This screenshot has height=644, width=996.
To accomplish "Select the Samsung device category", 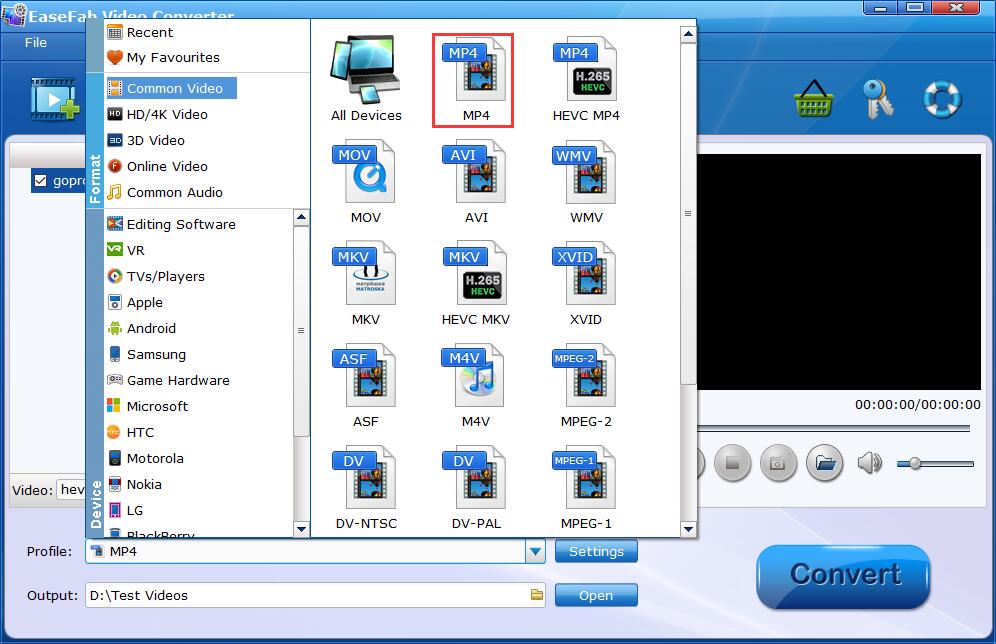I will coord(147,354).
